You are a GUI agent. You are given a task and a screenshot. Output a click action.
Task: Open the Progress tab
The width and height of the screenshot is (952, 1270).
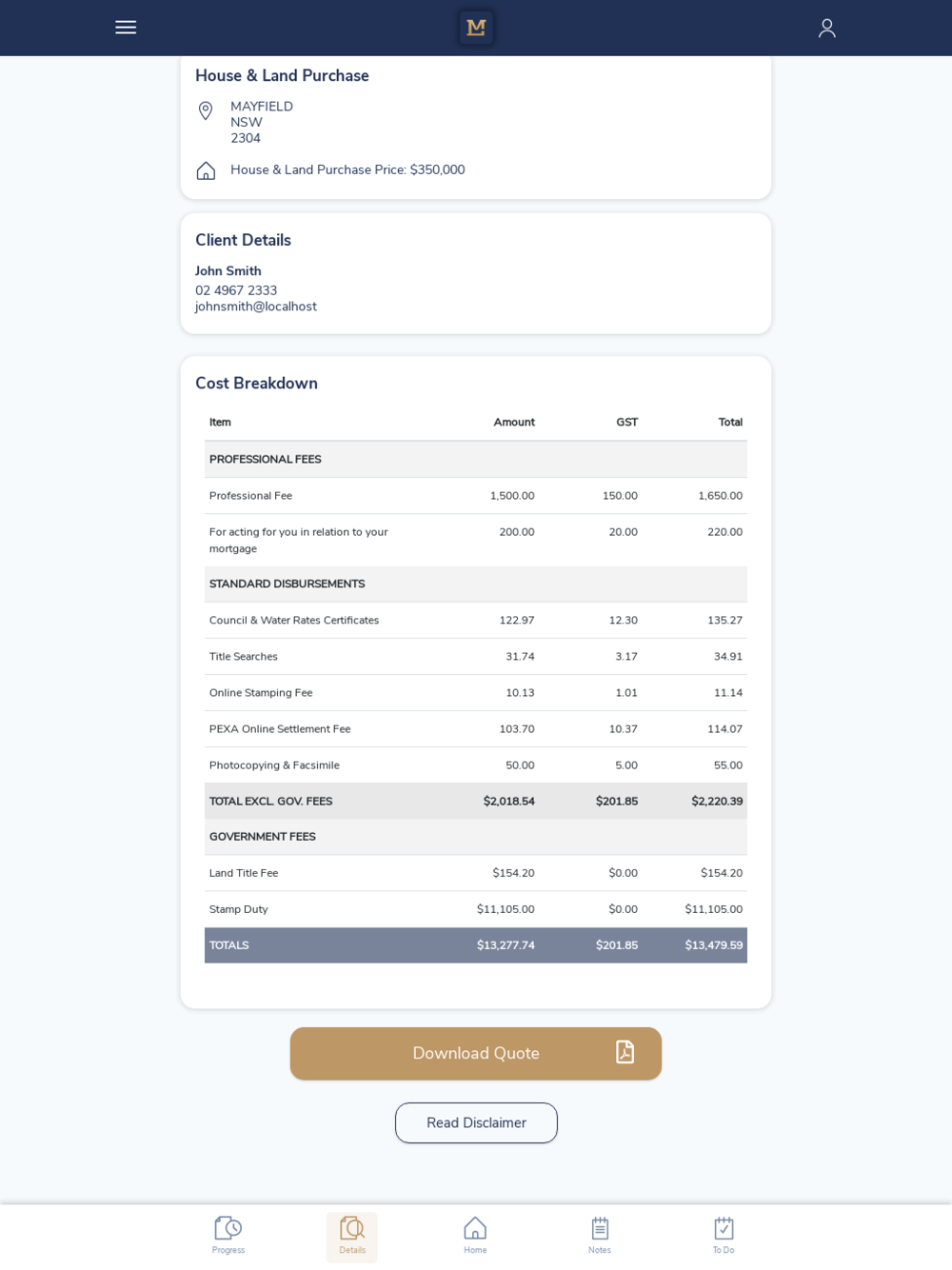(228, 1236)
